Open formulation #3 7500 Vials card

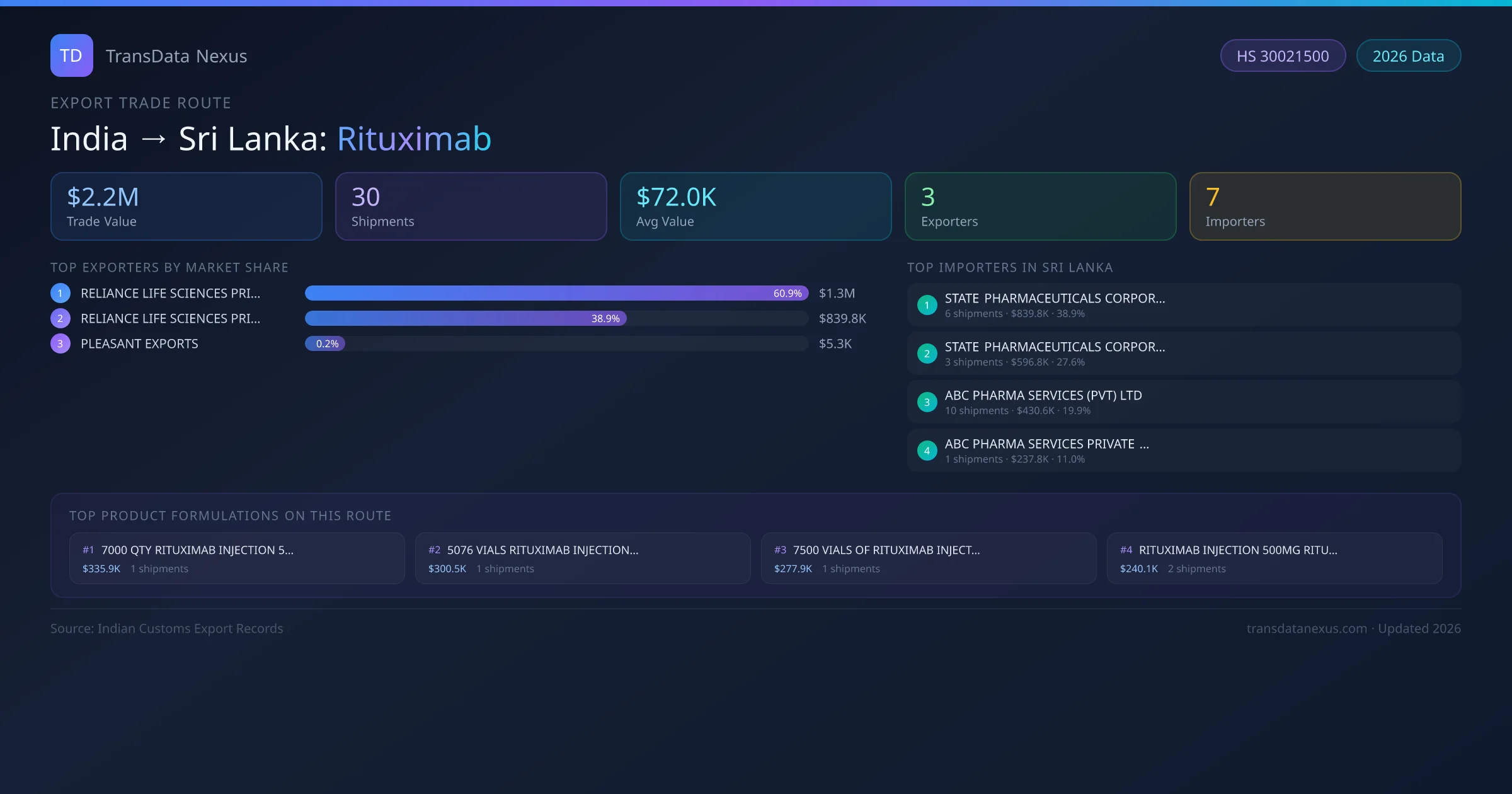[x=928, y=558]
